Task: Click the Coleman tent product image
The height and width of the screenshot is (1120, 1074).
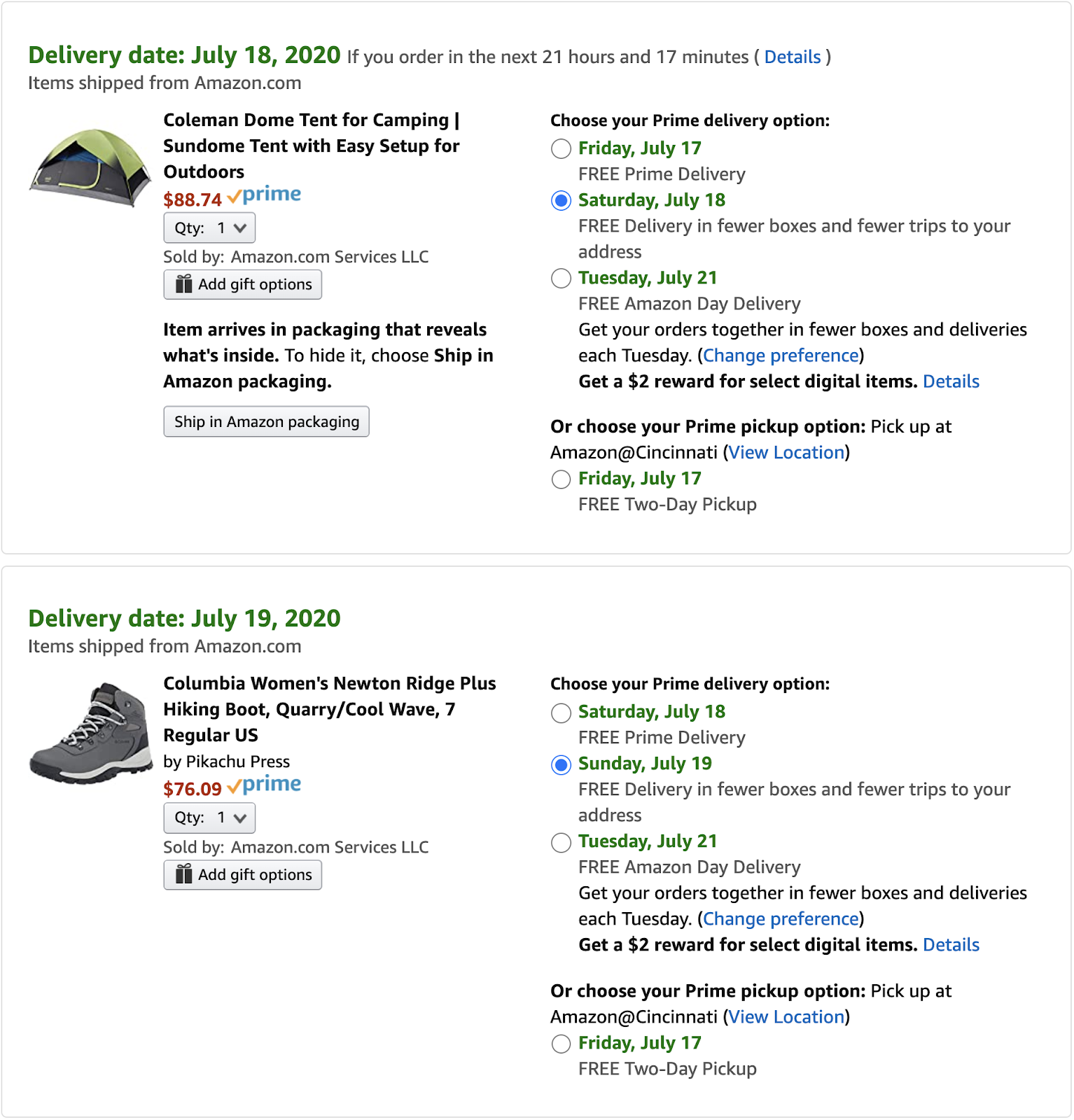Action: coord(90,168)
